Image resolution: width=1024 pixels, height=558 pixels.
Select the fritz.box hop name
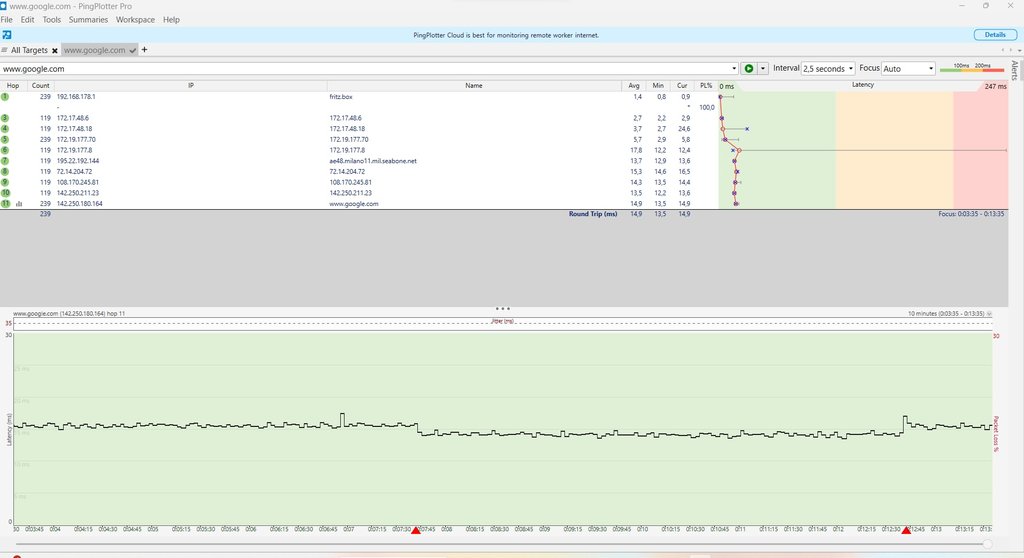coord(341,97)
